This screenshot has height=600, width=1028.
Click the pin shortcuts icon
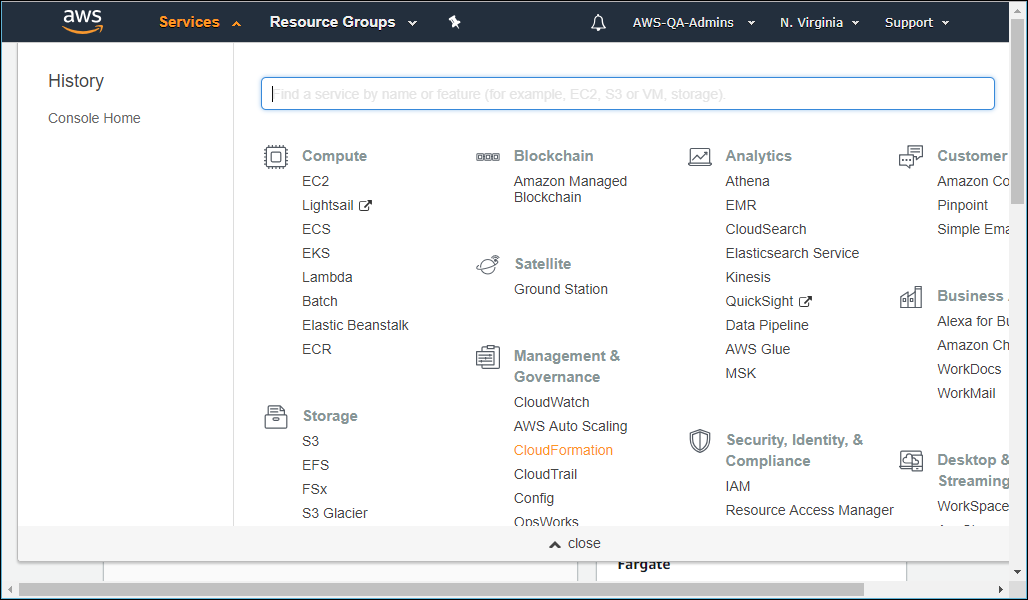click(454, 22)
